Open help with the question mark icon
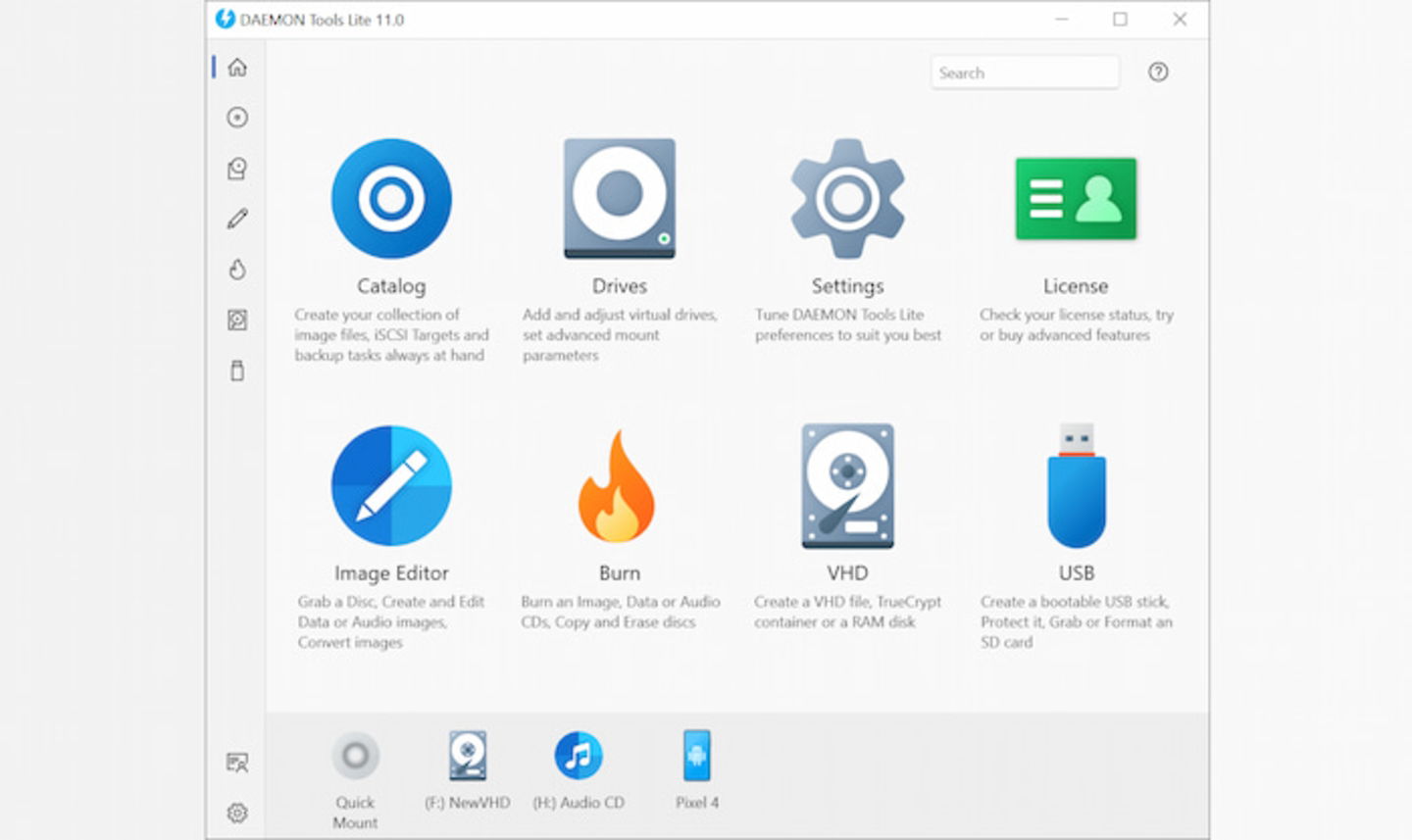The height and width of the screenshot is (840, 1412). point(1158,72)
